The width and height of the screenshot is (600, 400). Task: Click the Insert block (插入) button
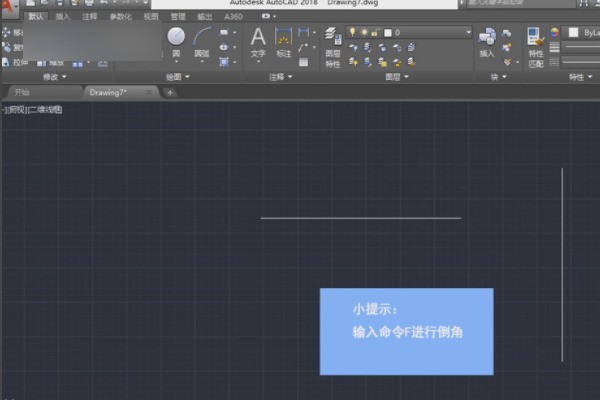[487, 42]
